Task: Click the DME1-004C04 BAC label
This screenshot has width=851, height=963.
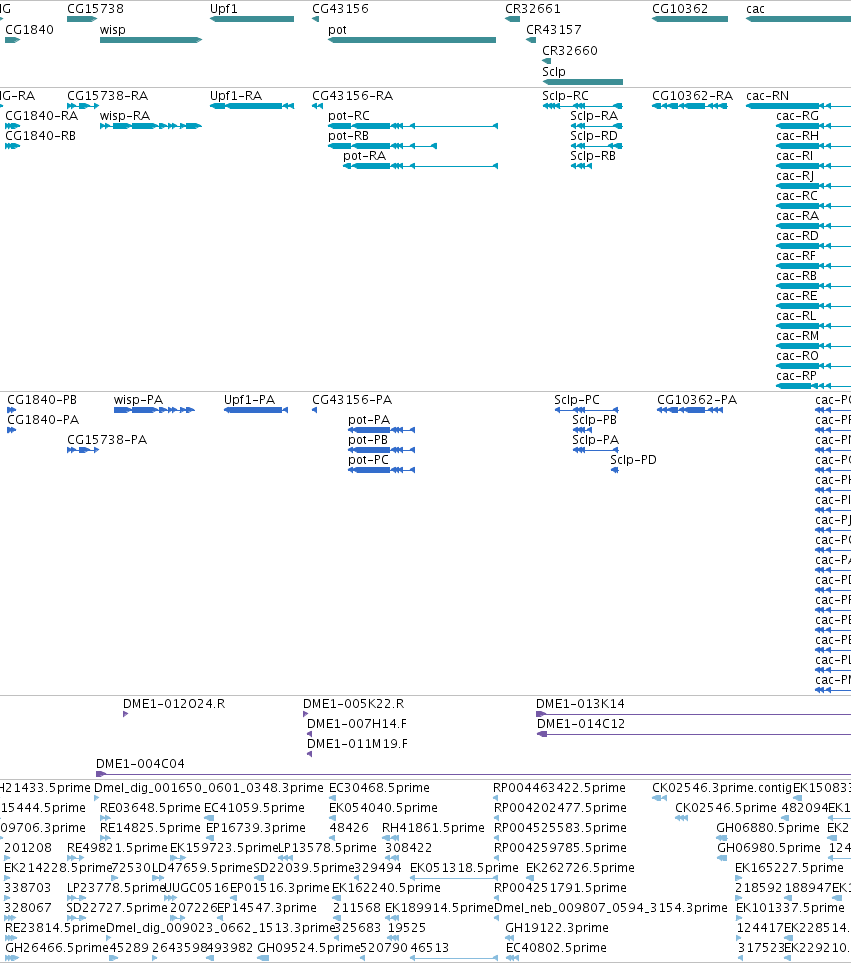Action: (140, 763)
